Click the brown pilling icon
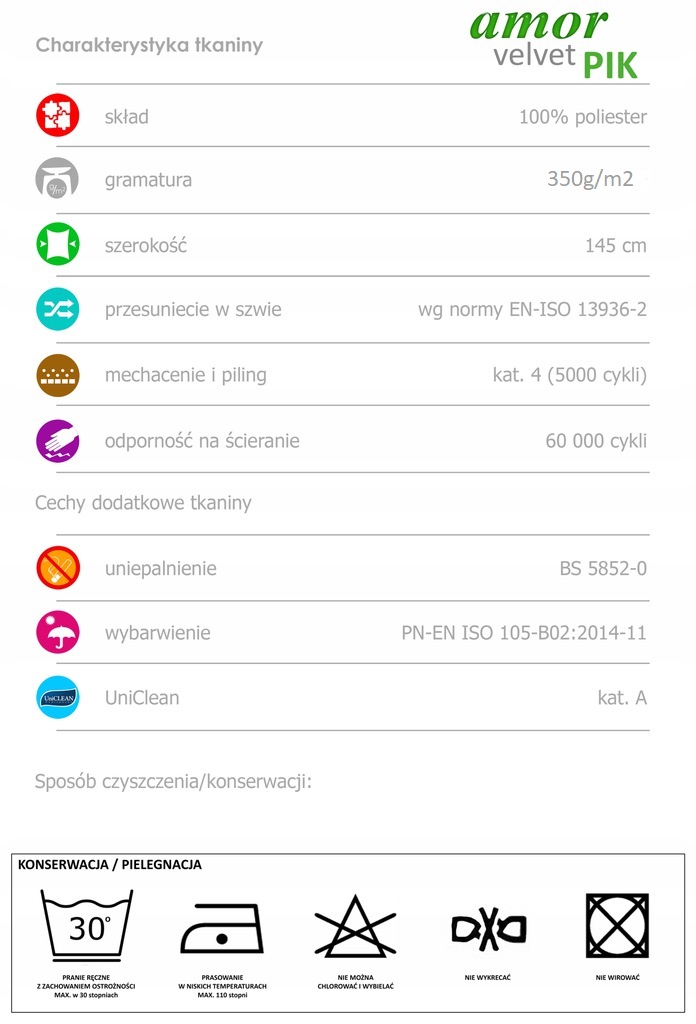This screenshot has height=1024, width=696. [57, 375]
